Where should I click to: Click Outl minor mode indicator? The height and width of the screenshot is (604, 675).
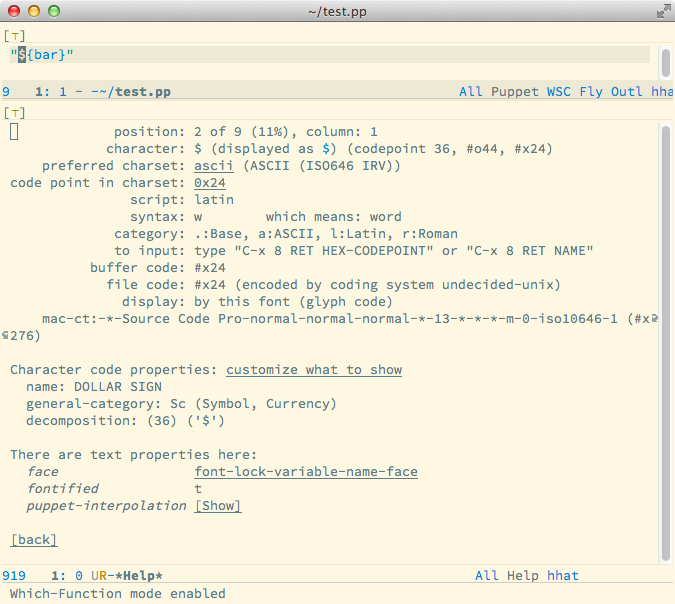pyautogui.click(x=626, y=92)
